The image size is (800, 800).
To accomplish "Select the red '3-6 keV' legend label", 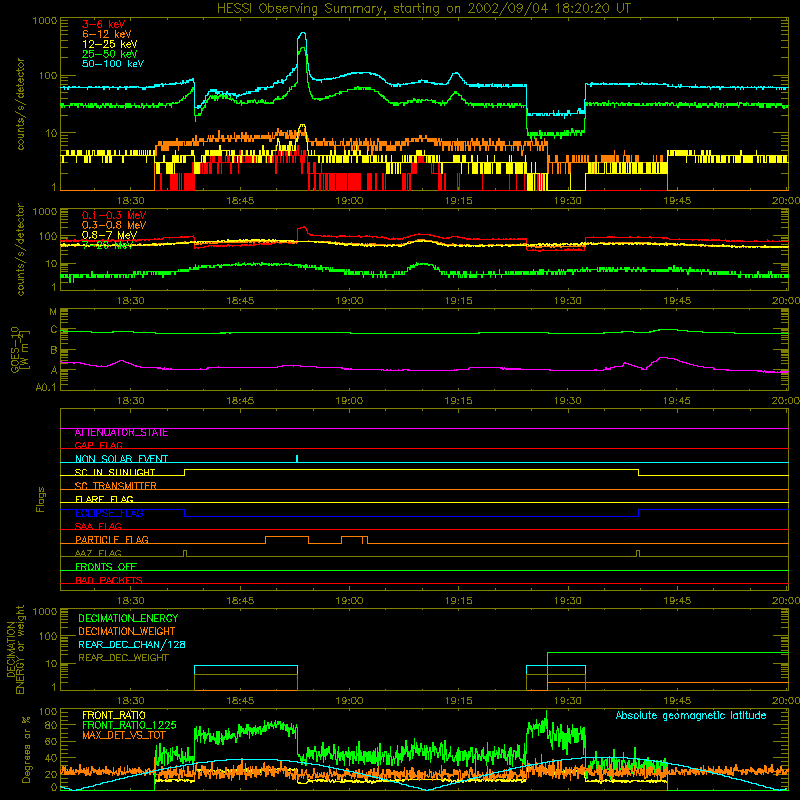I will 104,24.
